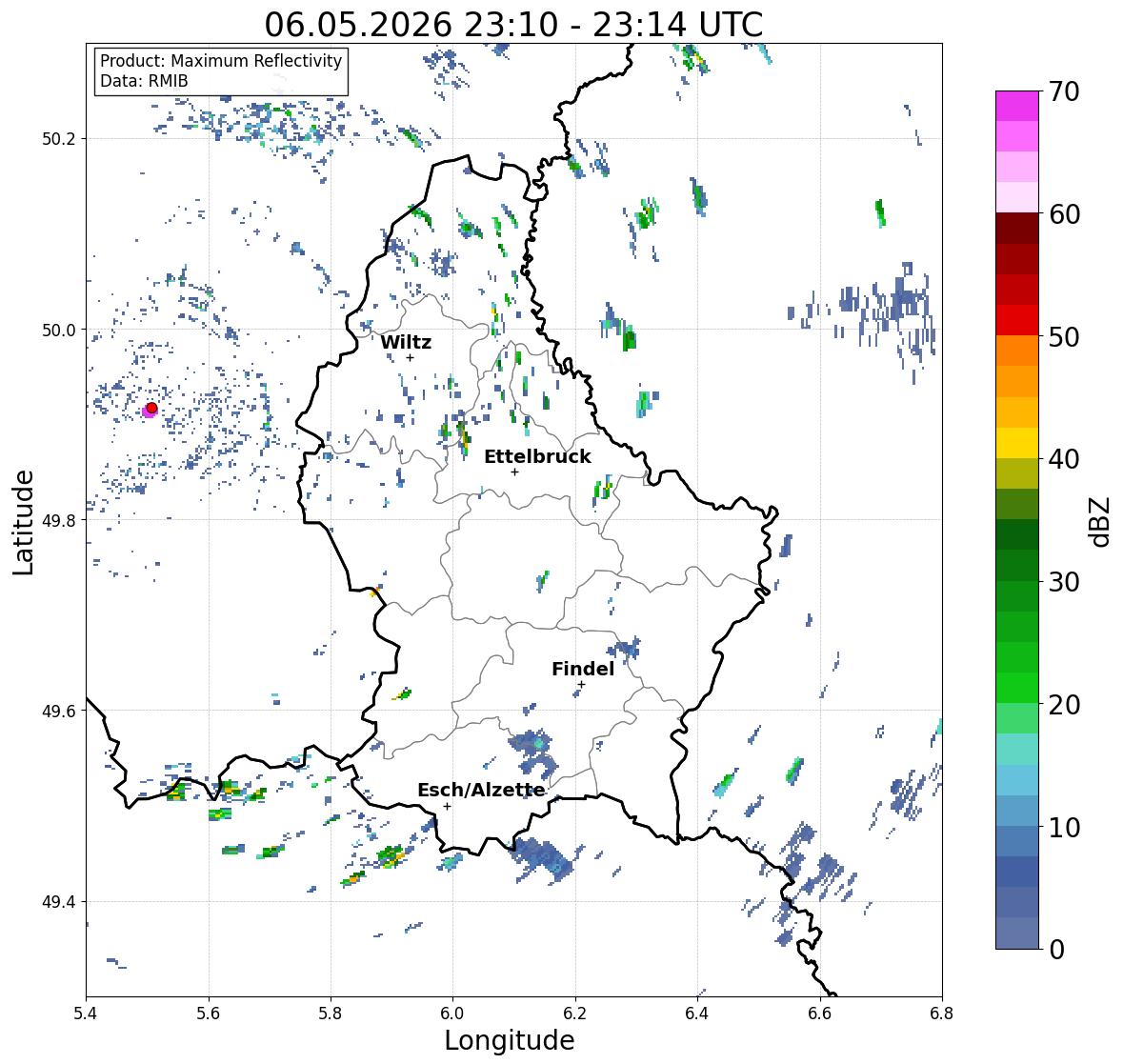Click the yellow colorbar segment at 40

point(1017,443)
